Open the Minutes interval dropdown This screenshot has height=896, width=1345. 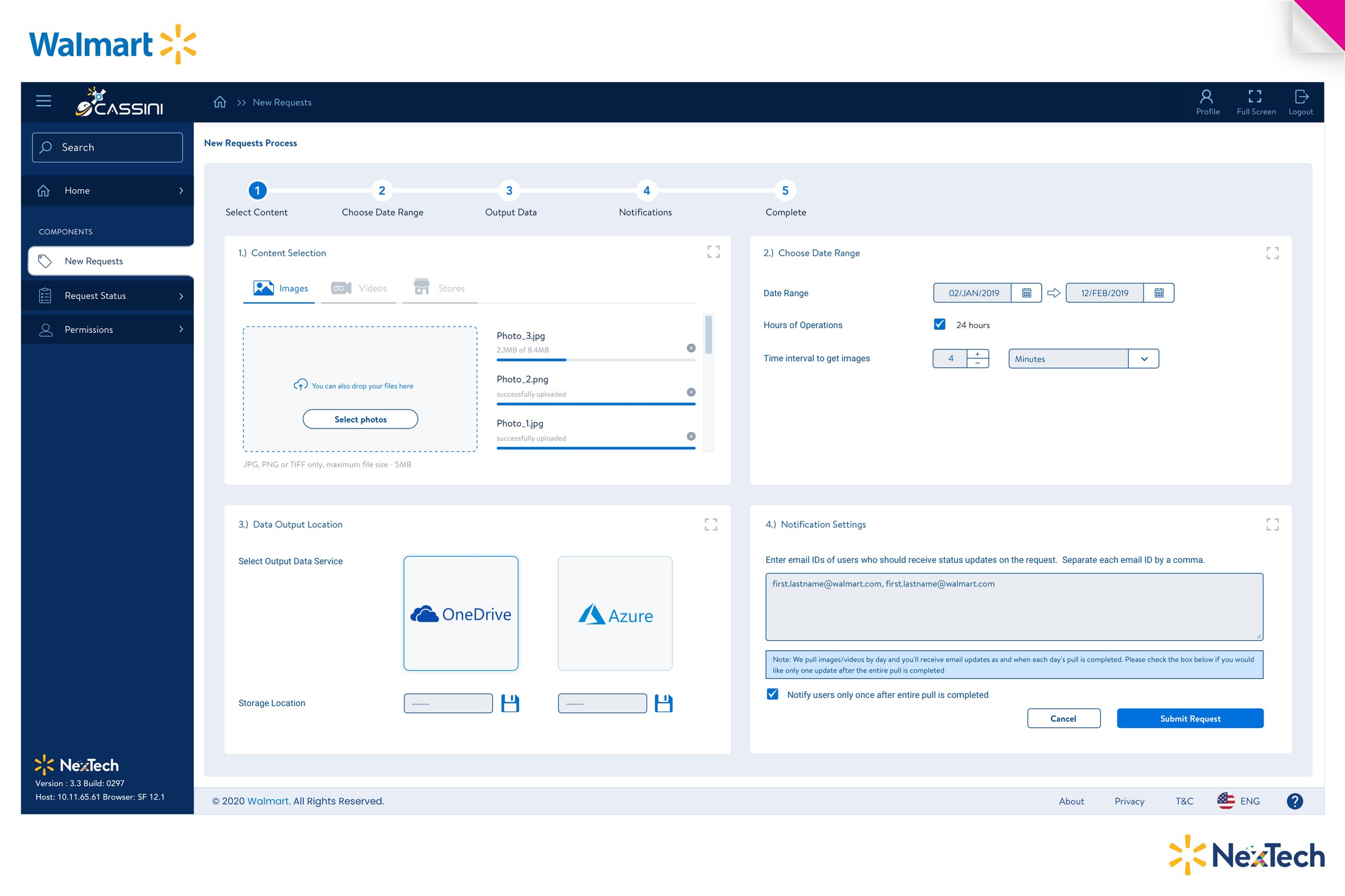[x=1143, y=359]
